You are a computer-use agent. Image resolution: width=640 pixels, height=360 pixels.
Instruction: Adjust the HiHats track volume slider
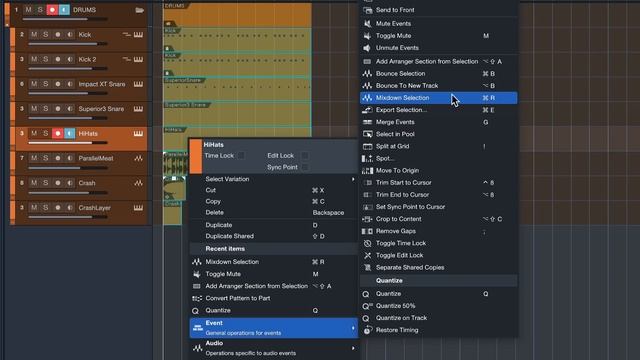(67, 143)
